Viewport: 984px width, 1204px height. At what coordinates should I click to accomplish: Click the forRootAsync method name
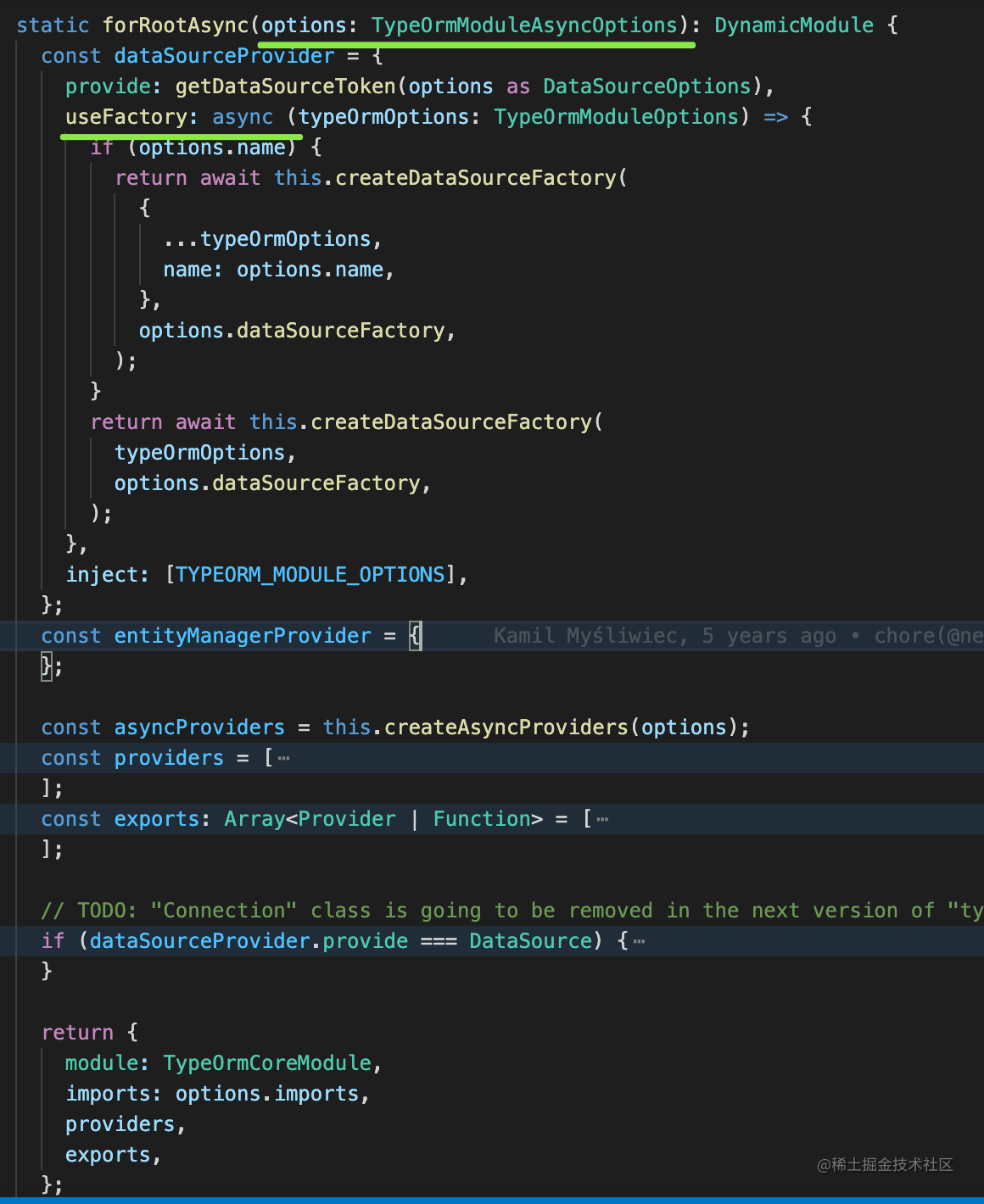click(176, 25)
